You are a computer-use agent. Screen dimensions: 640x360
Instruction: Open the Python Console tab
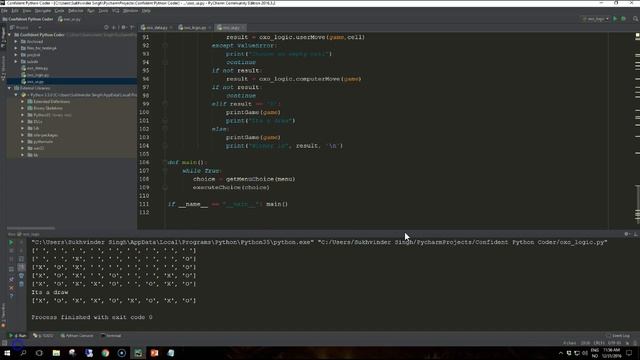click(x=77, y=336)
